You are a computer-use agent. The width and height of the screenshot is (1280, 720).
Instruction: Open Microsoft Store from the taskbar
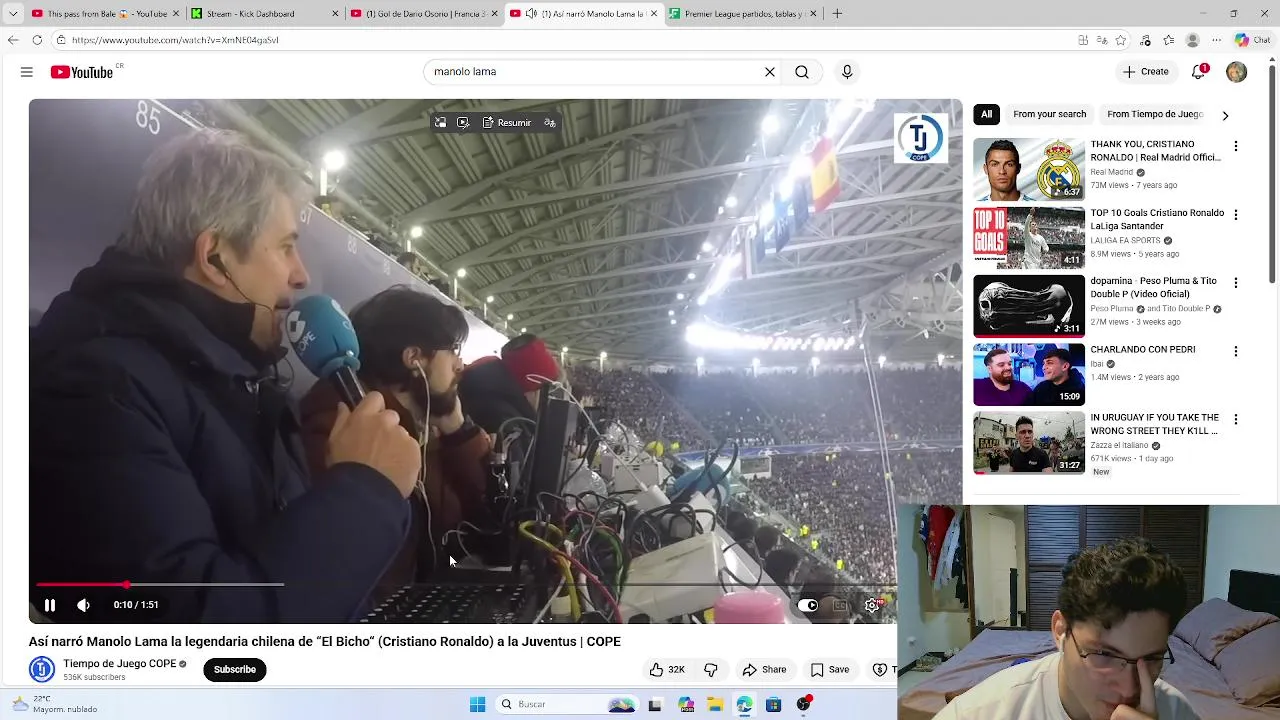(773, 705)
